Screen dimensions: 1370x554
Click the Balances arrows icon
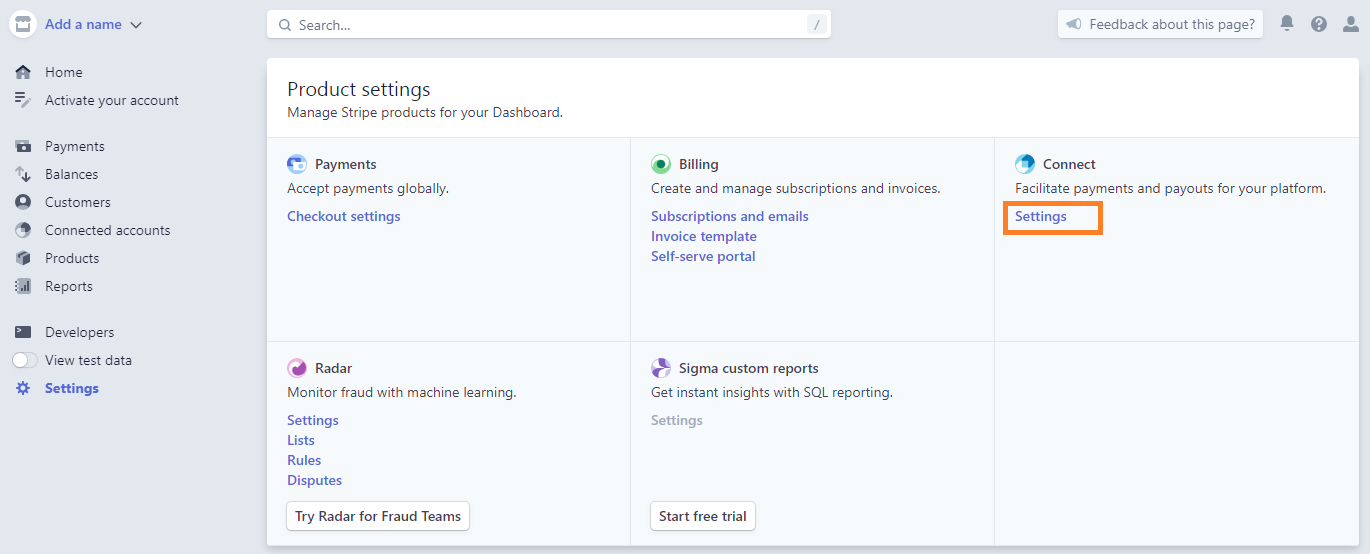pos(23,174)
